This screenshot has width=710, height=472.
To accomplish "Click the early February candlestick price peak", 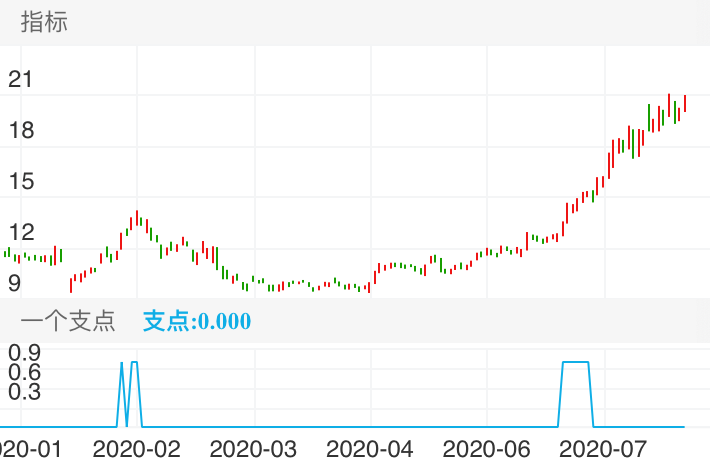I will (137, 218).
